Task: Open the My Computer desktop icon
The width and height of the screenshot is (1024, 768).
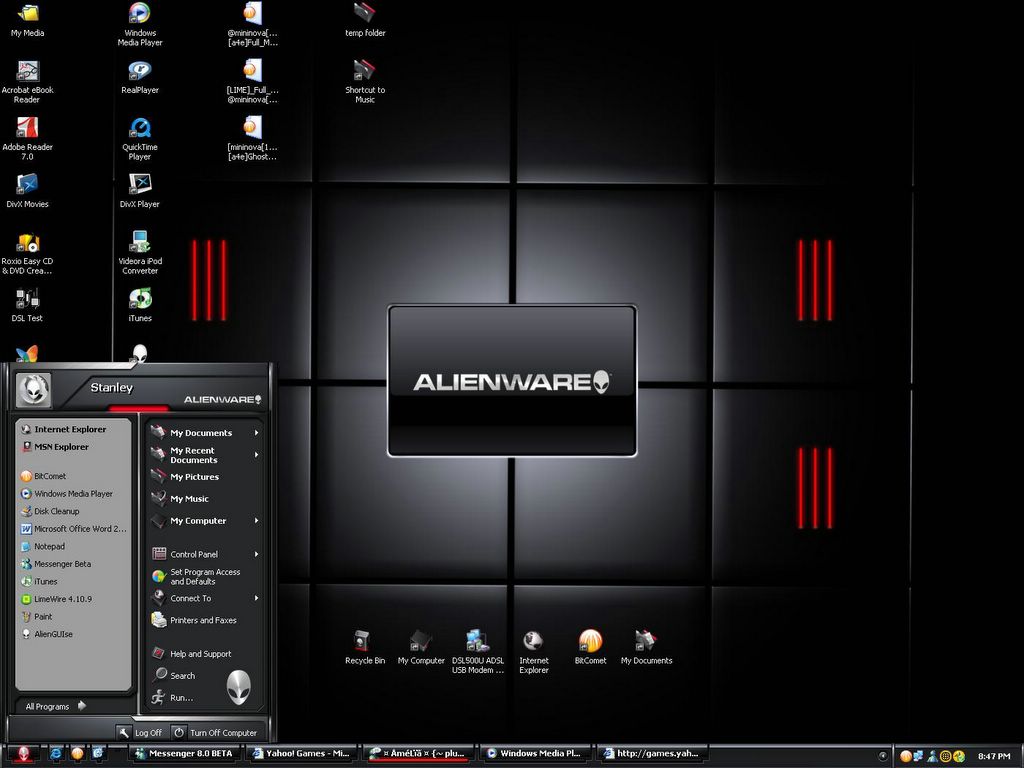Action: [421, 647]
